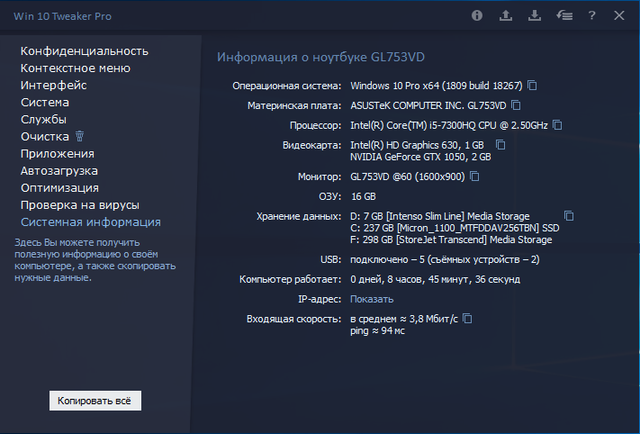Click the 16 GB RAM value
640x434 pixels.
[363, 196]
